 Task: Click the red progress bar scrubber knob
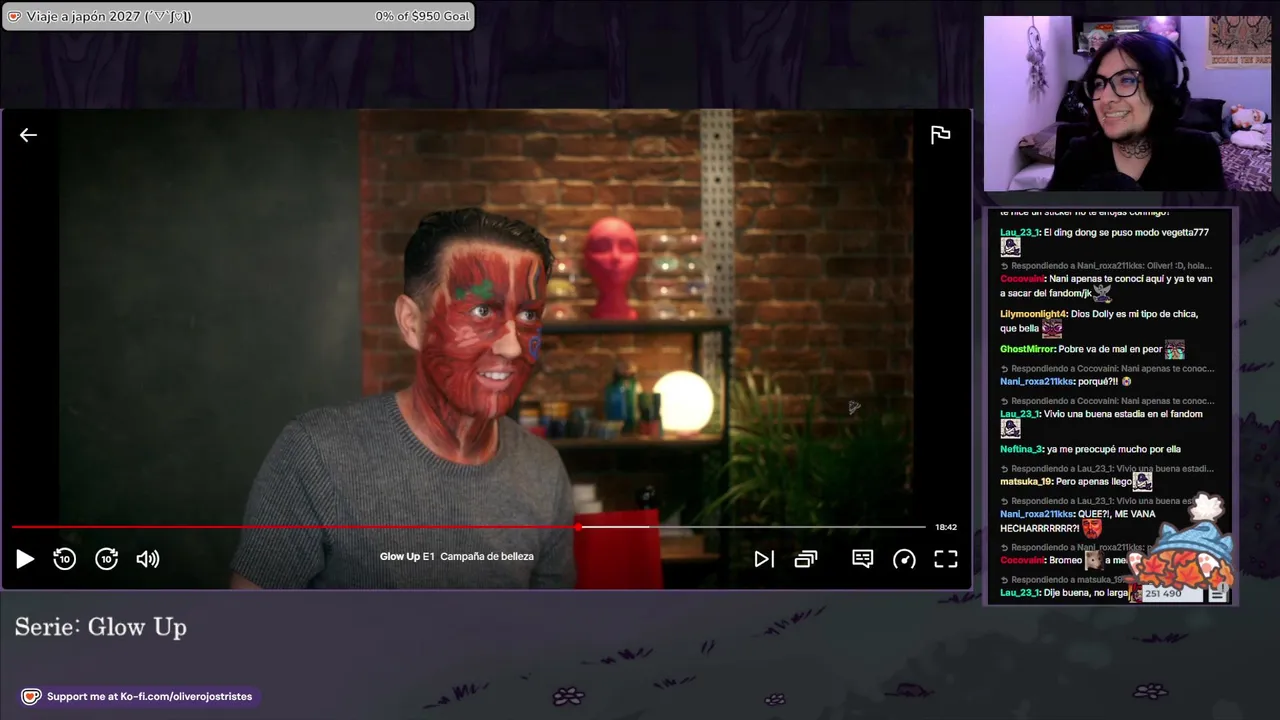coord(578,527)
